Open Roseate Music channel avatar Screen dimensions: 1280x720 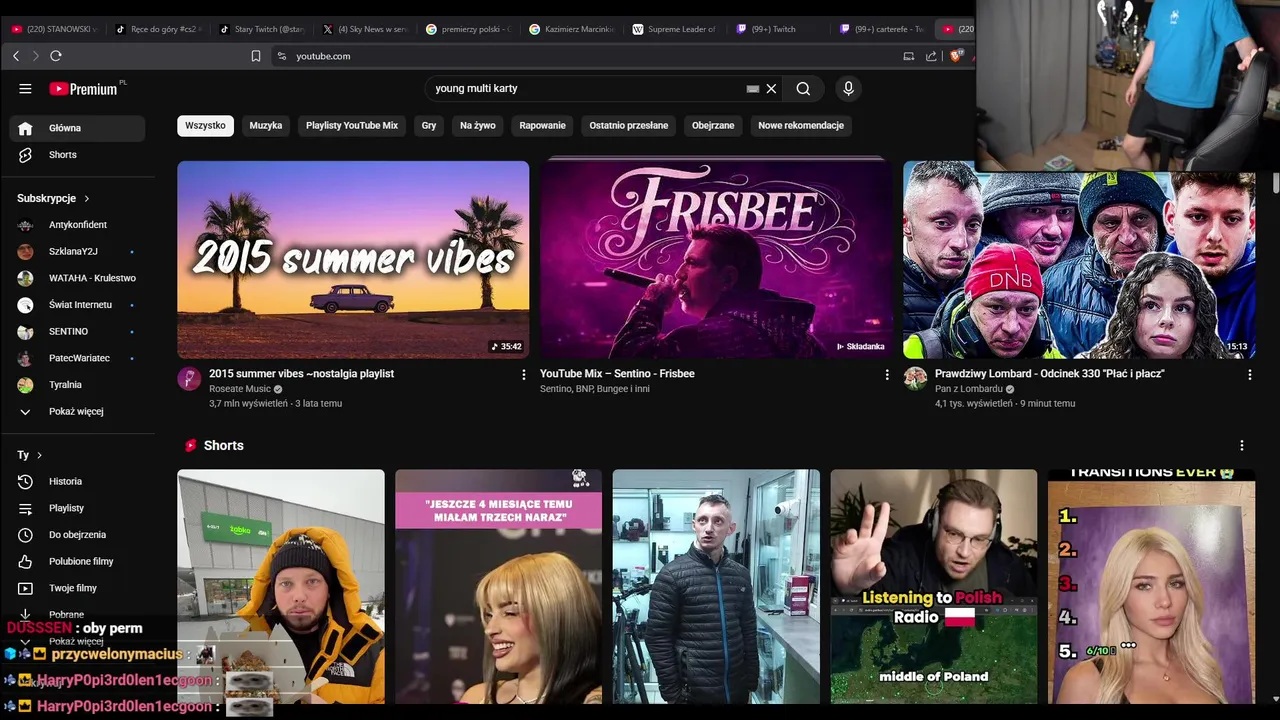[x=189, y=378]
